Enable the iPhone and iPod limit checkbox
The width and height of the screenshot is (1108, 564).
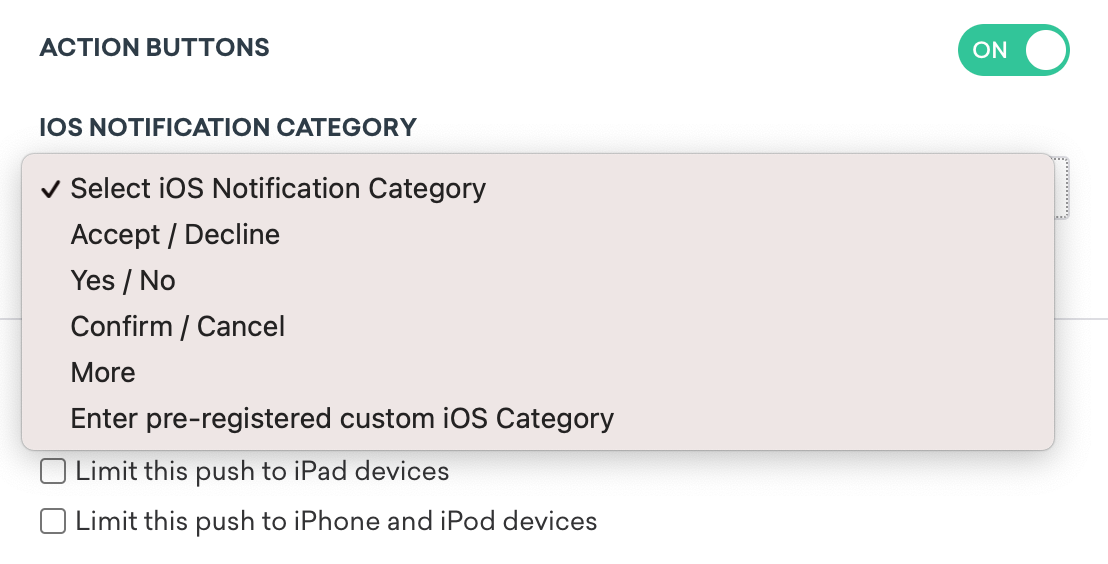[x=53, y=521]
